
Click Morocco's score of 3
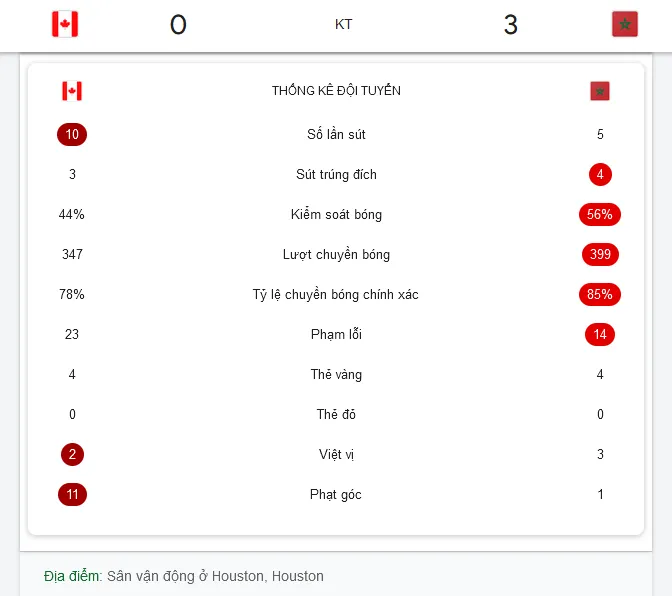[x=511, y=24]
